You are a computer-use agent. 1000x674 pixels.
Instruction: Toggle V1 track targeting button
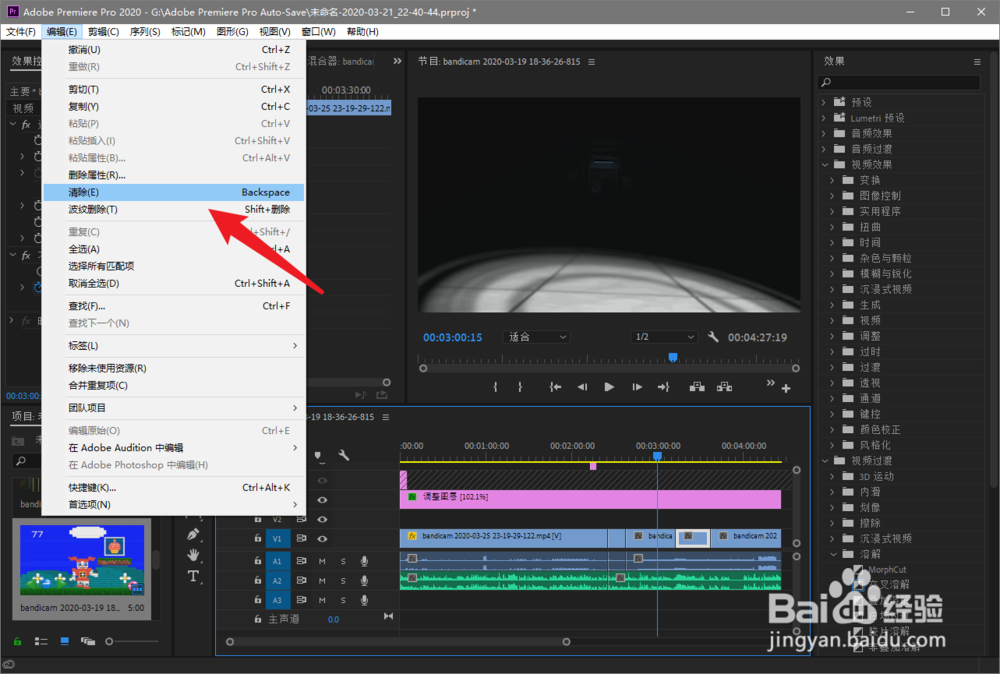277,538
